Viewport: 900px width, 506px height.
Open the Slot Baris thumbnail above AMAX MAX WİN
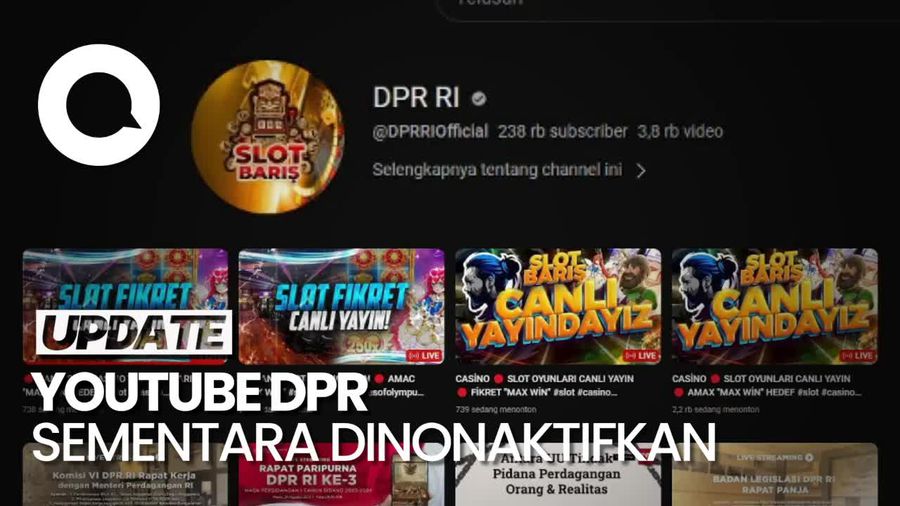click(774, 306)
